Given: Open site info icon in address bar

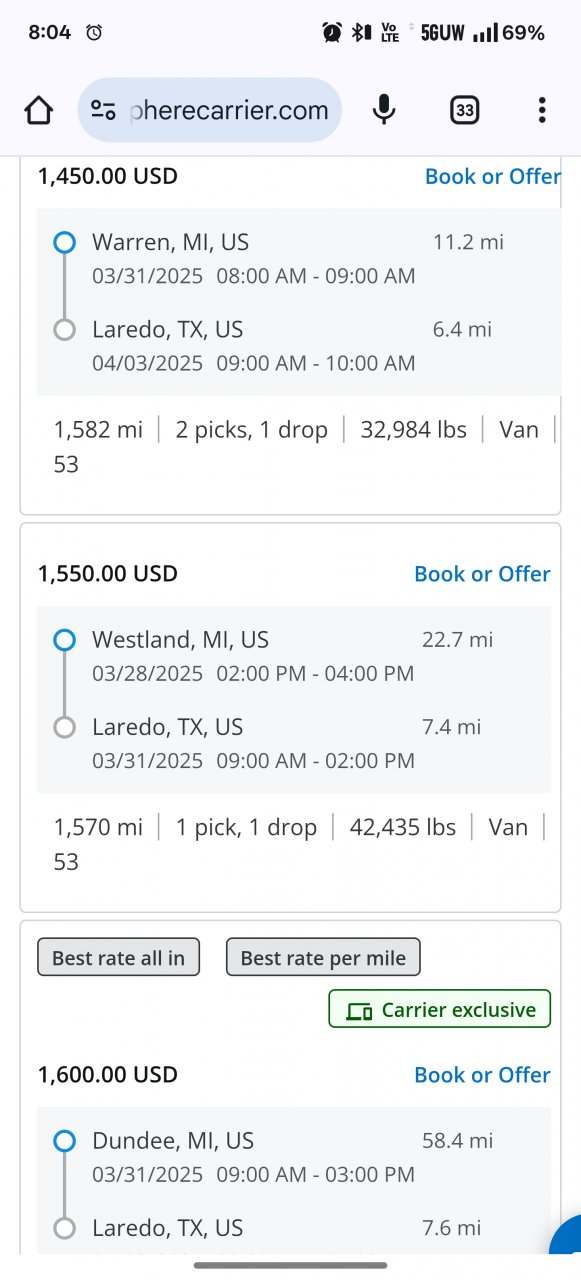Looking at the screenshot, I should point(103,110).
